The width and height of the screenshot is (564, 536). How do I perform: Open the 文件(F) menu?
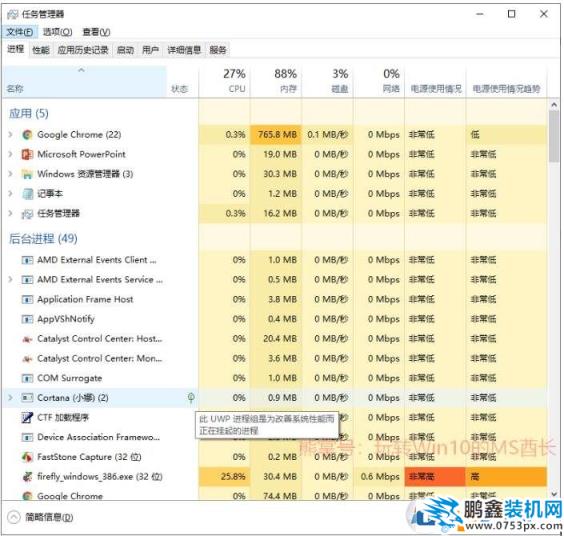(x=19, y=32)
